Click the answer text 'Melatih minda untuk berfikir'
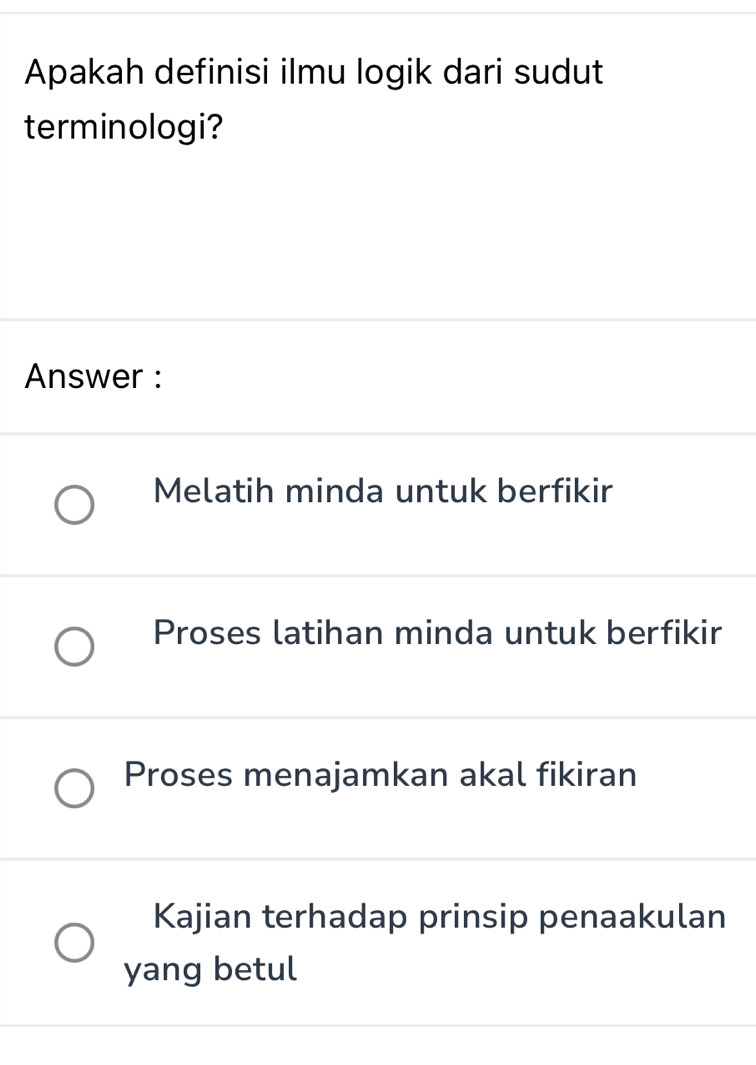This screenshot has height=1065, width=756. click(x=383, y=491)
